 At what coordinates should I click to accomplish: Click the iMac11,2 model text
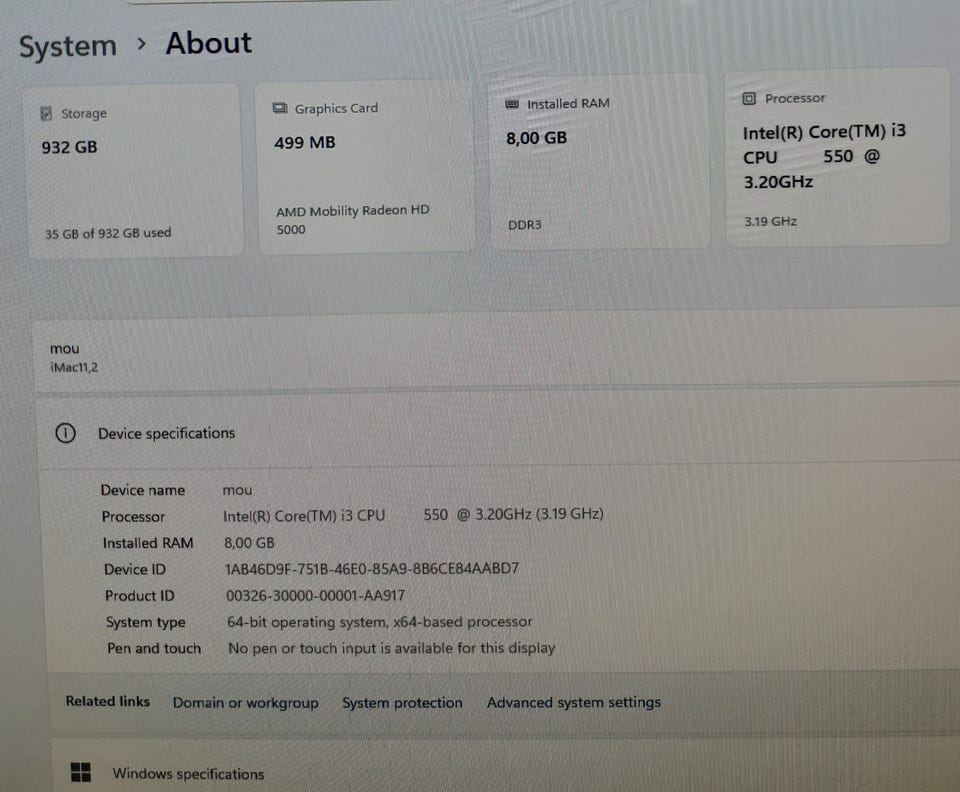click(x=74, y=367)
